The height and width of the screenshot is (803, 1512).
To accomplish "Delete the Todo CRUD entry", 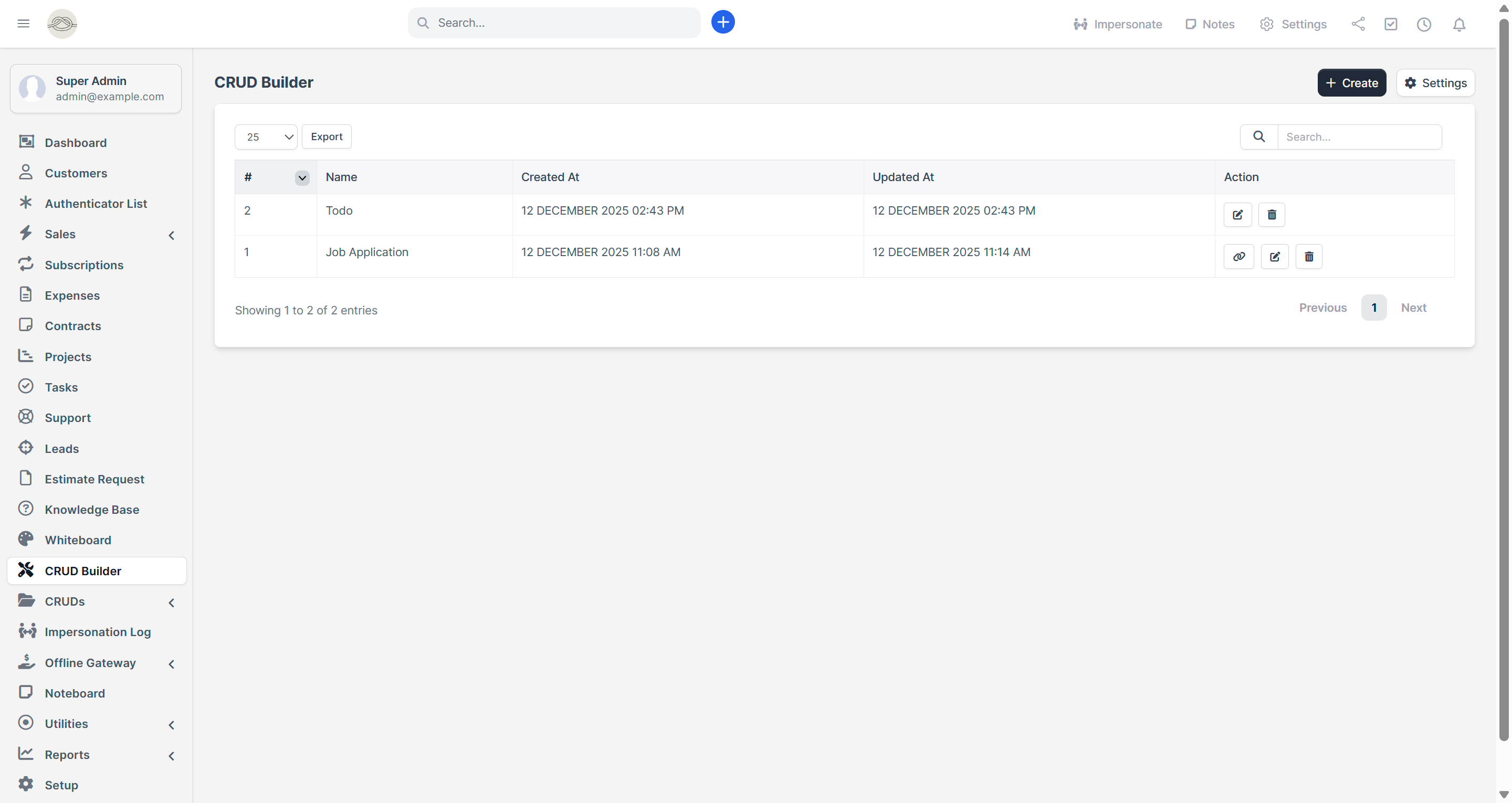I will (1272, 215).
